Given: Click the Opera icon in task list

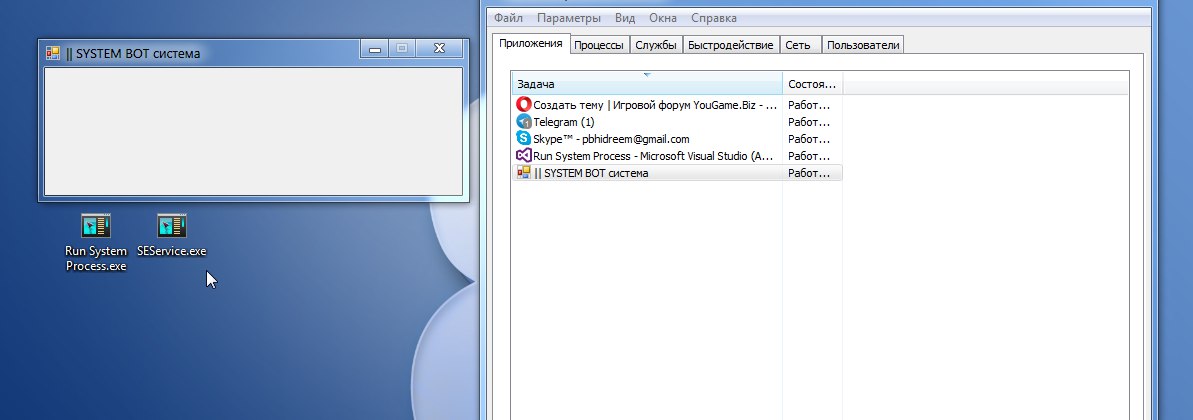Looking at the screenshot, I should tap(523, 105).
